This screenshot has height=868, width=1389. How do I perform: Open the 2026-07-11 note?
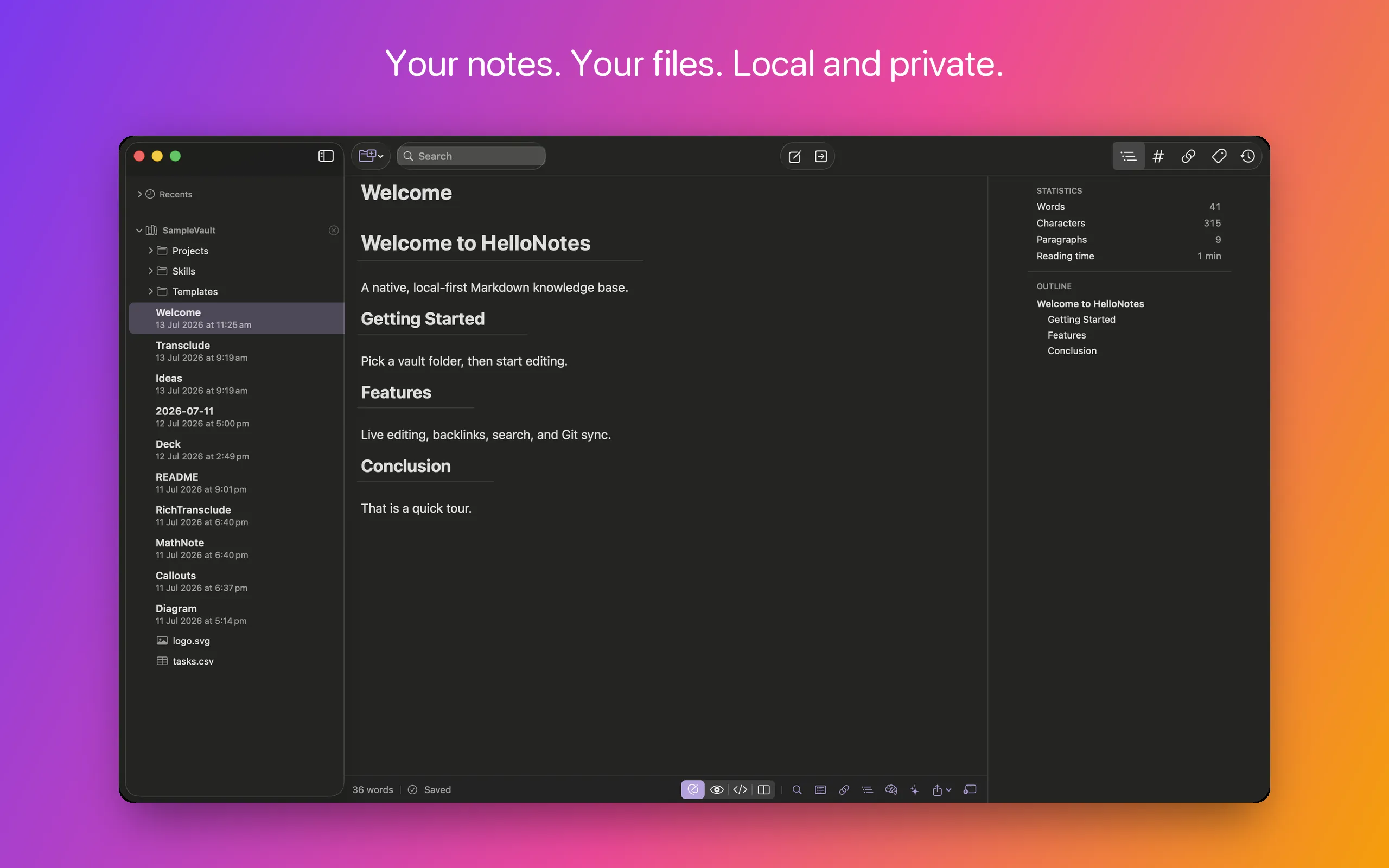237,417
